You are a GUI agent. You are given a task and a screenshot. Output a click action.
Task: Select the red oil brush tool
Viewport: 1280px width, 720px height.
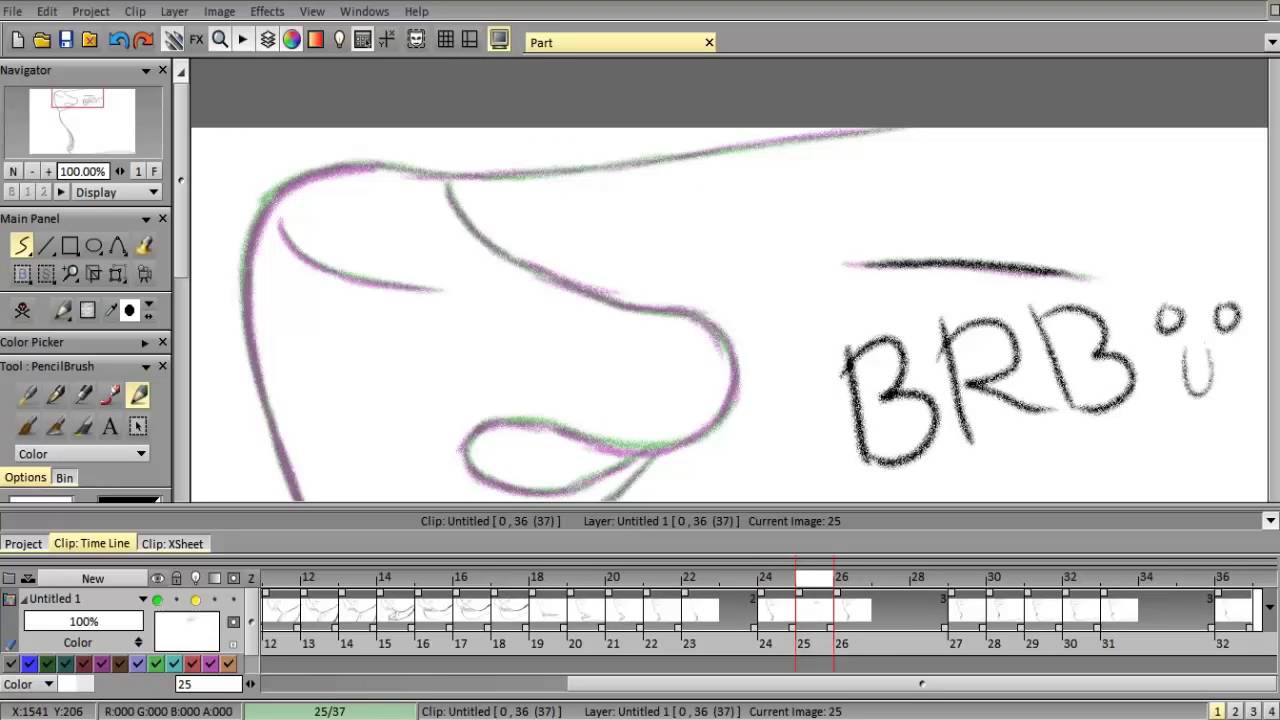[110, 395]
